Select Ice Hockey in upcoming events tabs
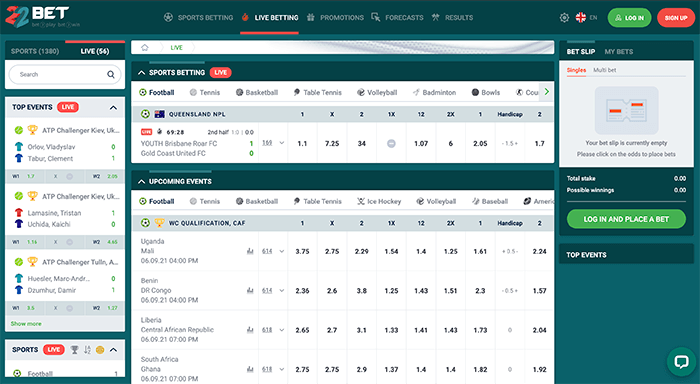The height and width of the screenshot is (384, 700). pyautogui.click(x=379, y=201)
